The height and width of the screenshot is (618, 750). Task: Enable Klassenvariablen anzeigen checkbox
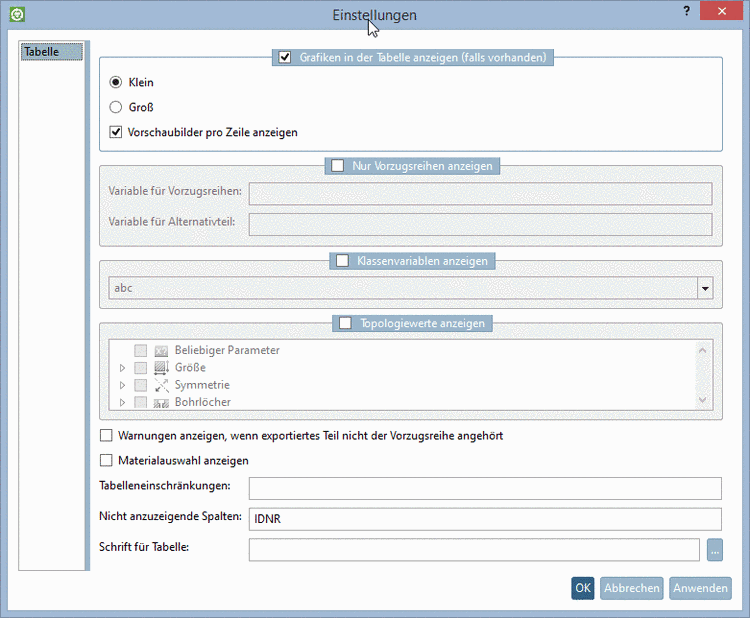[x=342, y=261]
